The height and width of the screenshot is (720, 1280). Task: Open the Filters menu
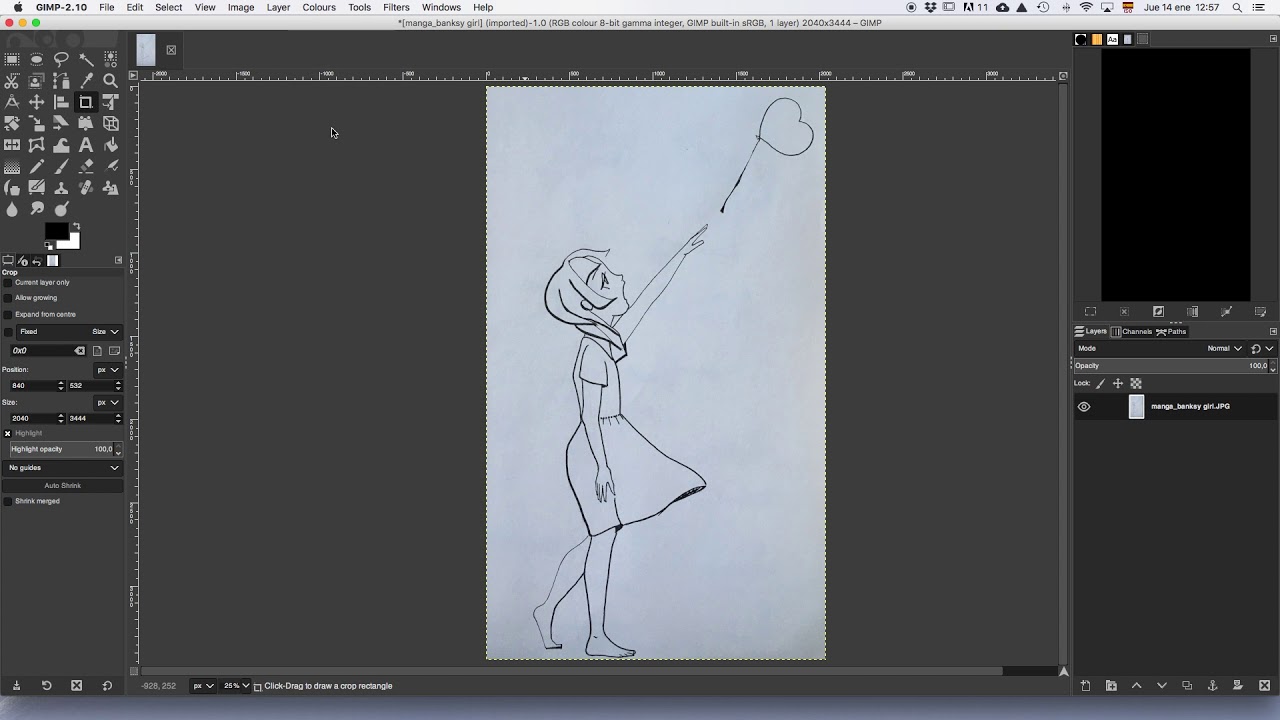pyautogui.click(x=396, y=7)
